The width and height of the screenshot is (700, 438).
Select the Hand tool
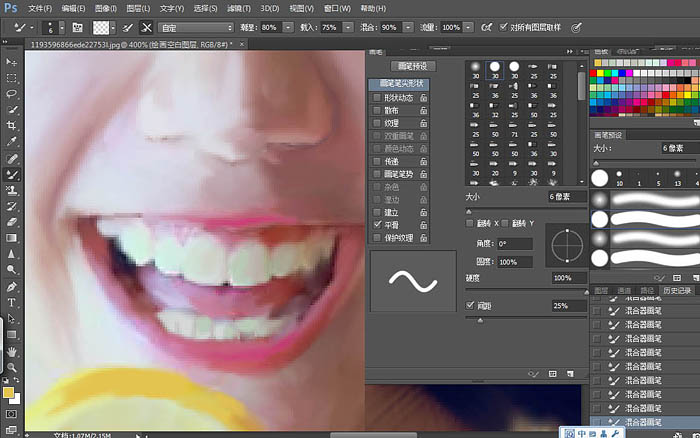[12, 351]
